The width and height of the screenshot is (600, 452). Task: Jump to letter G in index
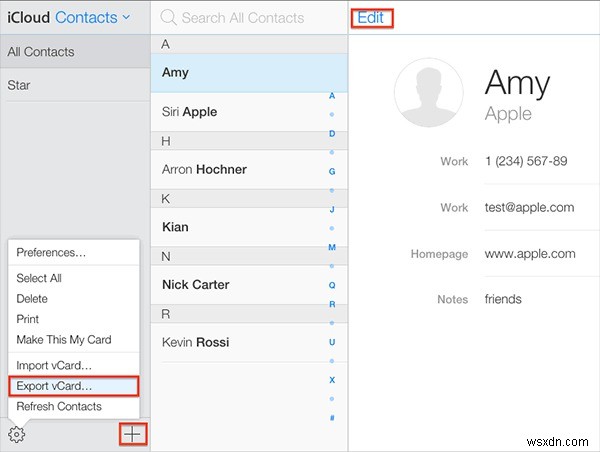coord(332,171)
